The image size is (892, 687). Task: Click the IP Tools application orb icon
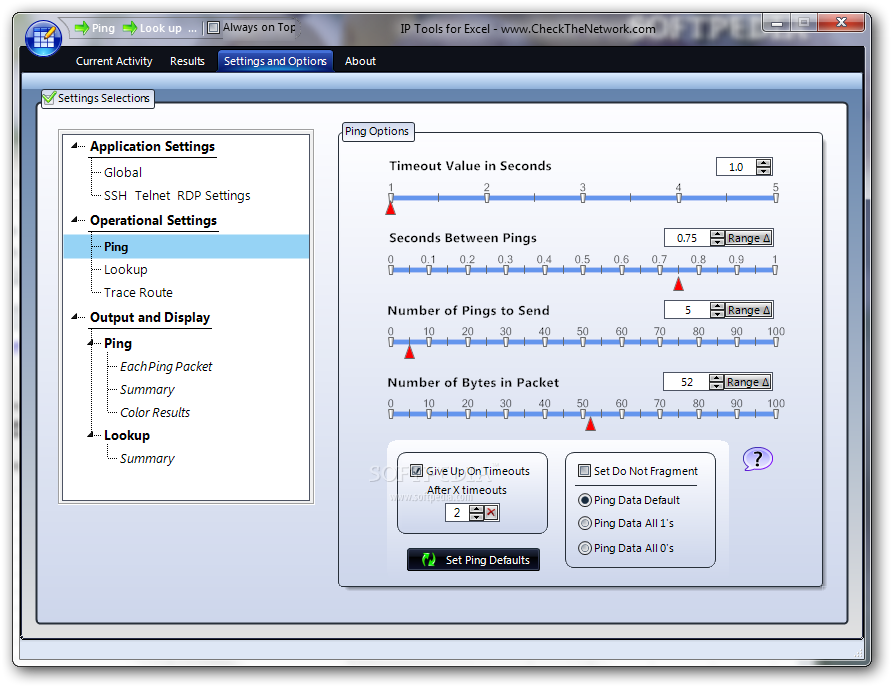tap(43, 38)
